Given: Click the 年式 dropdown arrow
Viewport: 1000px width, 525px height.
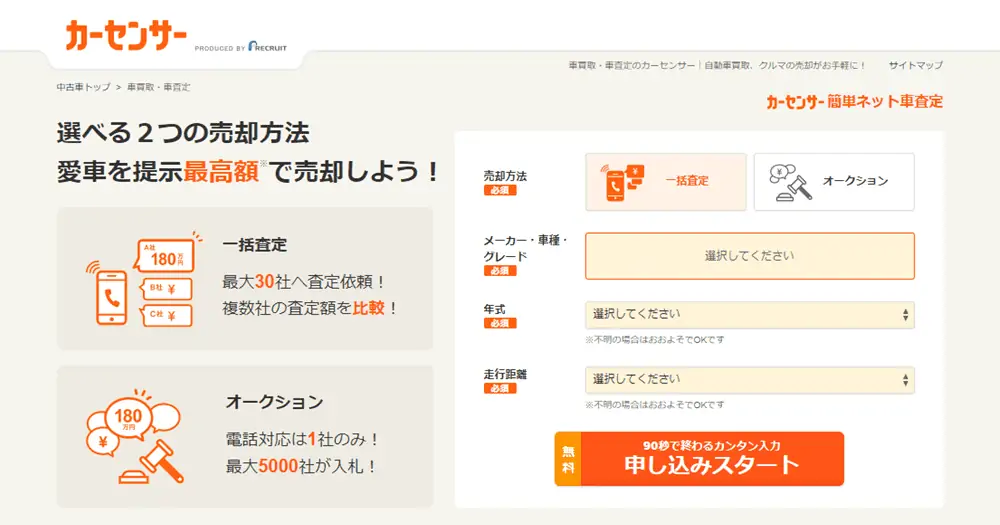Looking at the screenshot, I should click(905, 315).
